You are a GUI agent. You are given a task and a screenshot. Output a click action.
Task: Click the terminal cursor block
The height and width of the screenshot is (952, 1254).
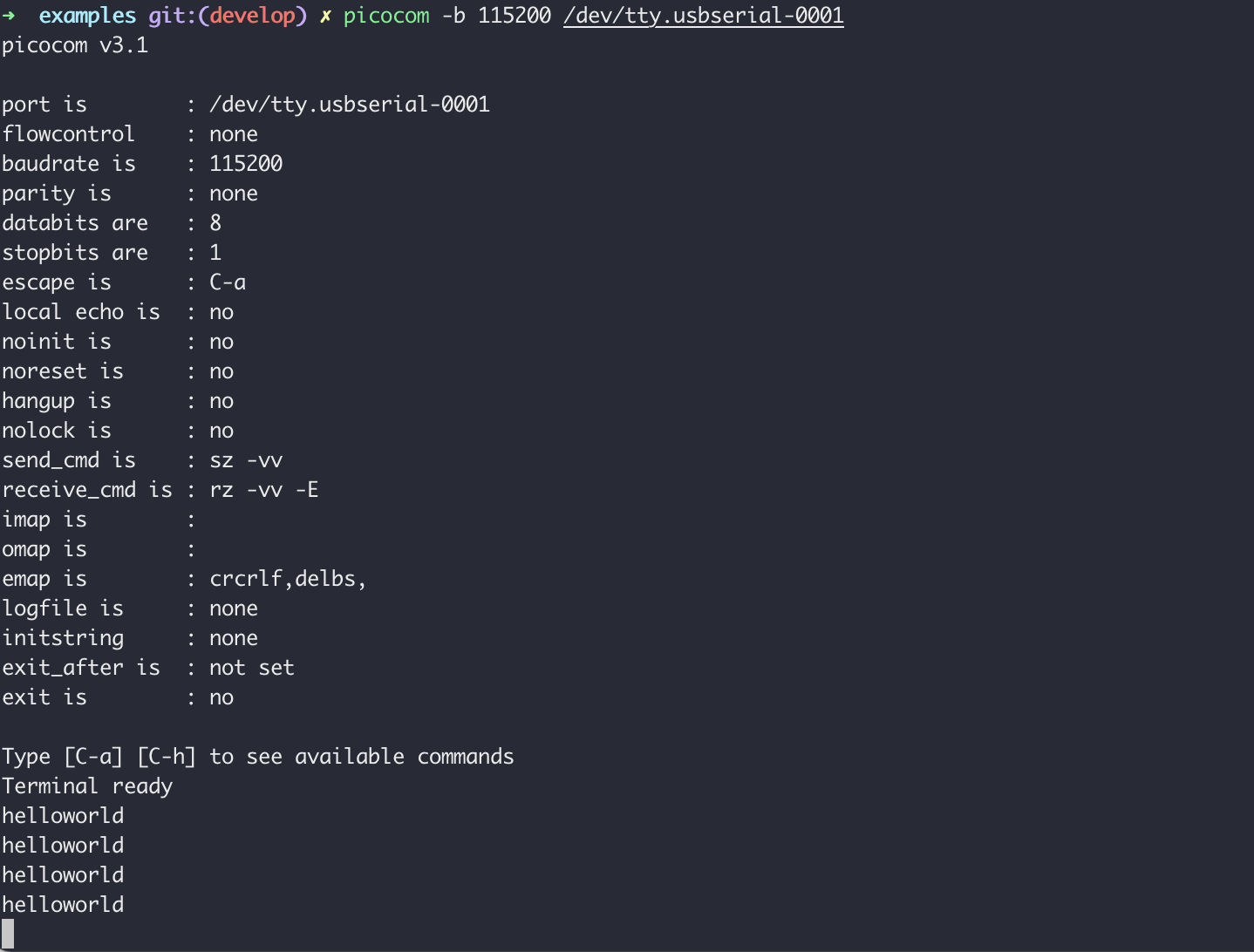8,934
